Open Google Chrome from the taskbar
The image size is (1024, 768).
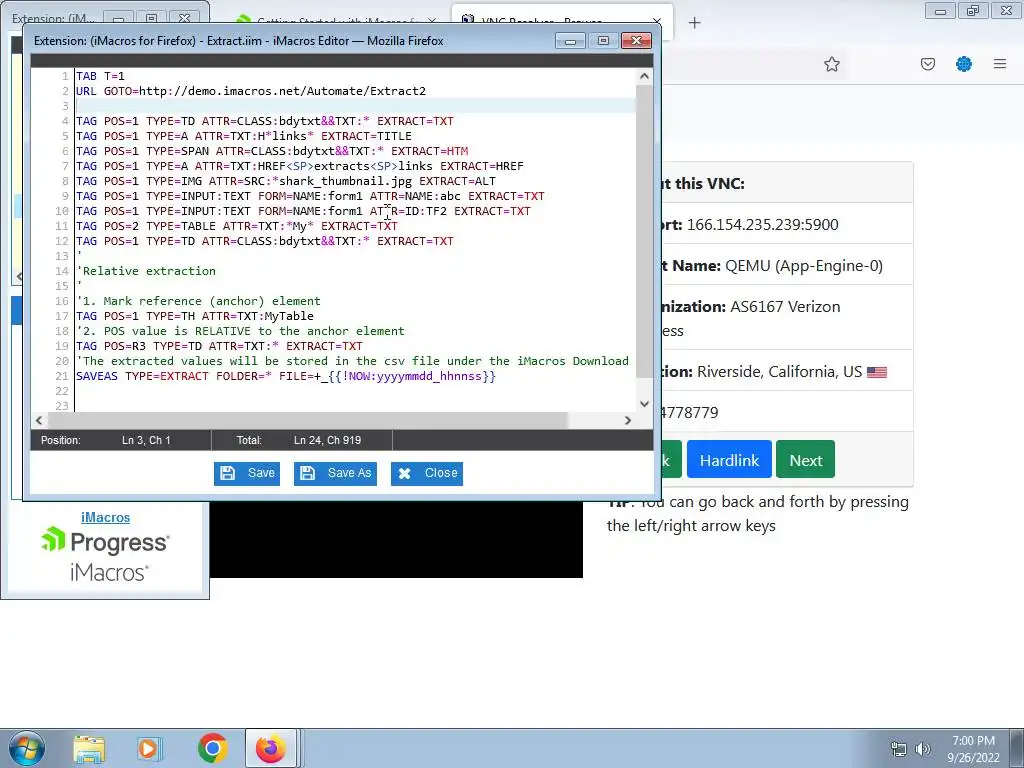click(212, 748)
